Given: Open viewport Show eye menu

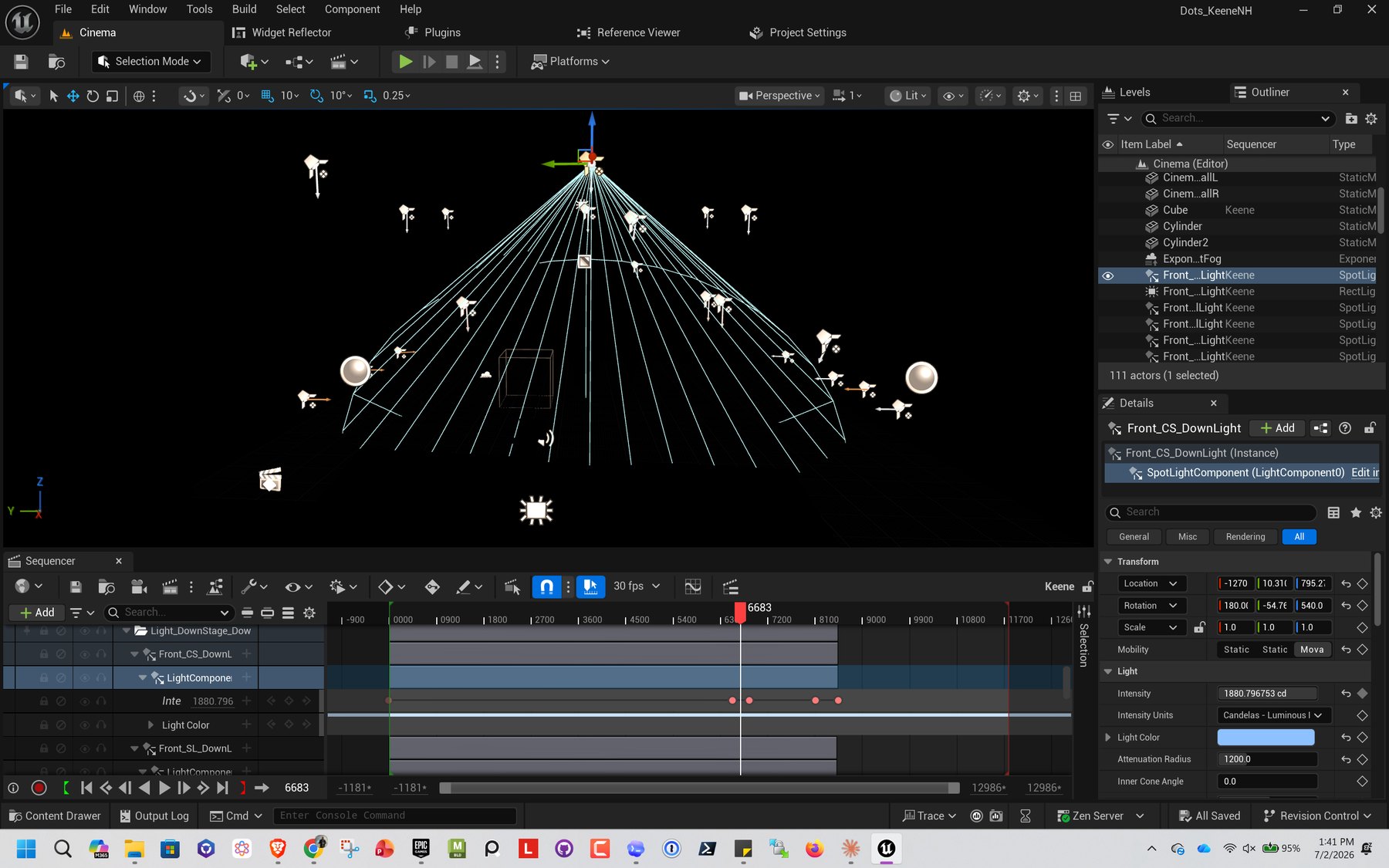Looking at the screenshot, I should click(953, 96).
